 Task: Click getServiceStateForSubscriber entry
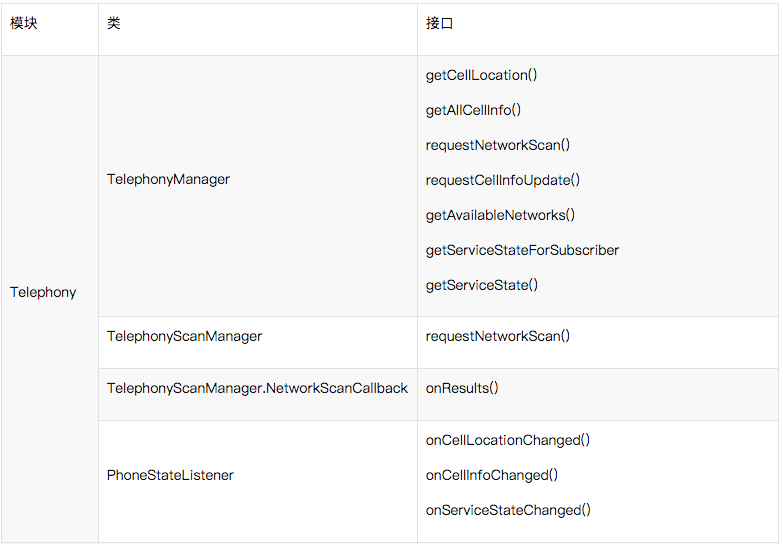(522, 250)
